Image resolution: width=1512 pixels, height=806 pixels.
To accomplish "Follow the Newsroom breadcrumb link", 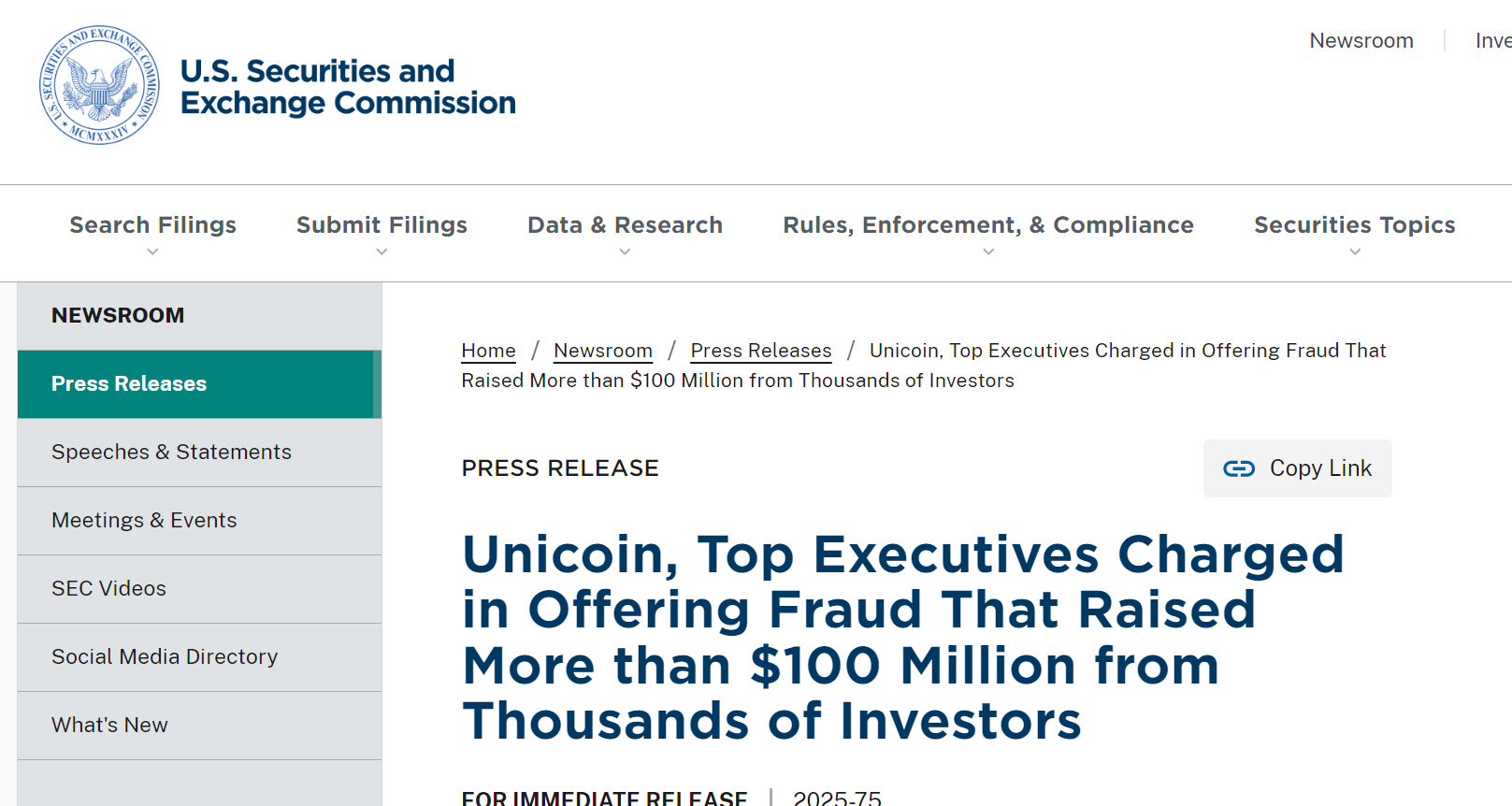I will 603,351.
